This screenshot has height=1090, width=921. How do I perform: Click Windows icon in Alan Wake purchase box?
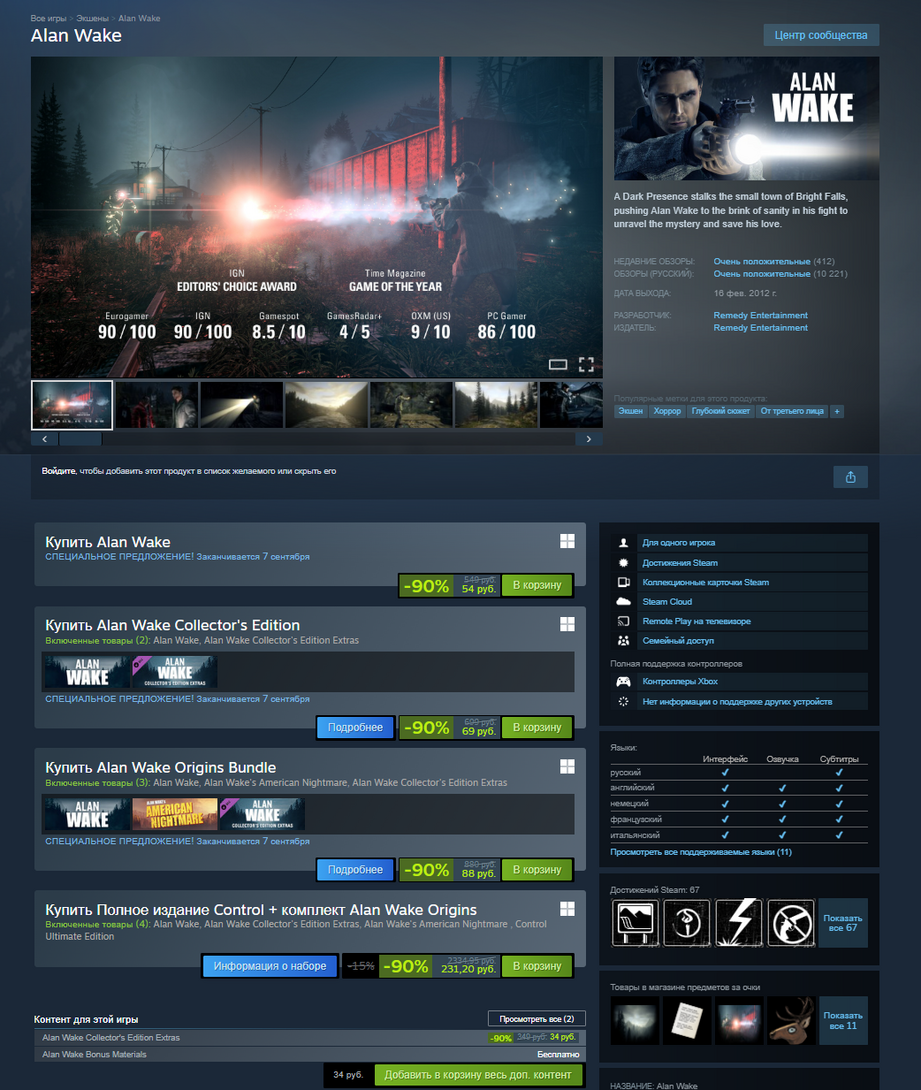[x=567, y=542]
